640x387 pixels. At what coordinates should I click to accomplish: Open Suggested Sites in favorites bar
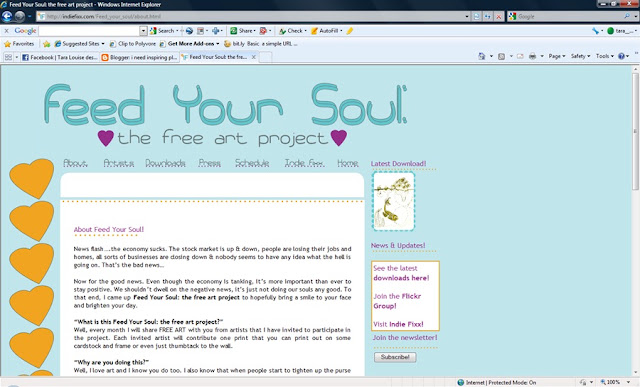click(x=80, y=44)
